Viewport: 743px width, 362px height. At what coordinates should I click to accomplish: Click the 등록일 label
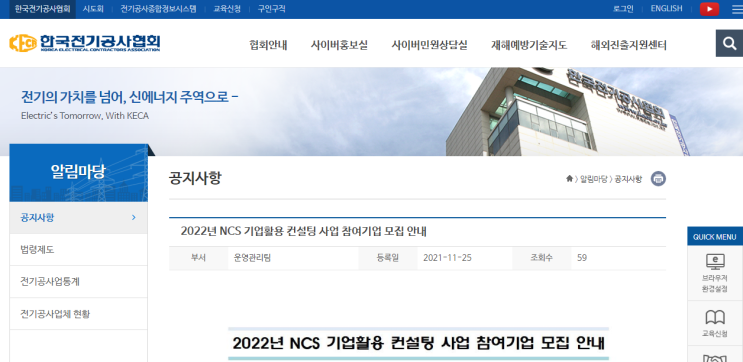coord(388,258)
